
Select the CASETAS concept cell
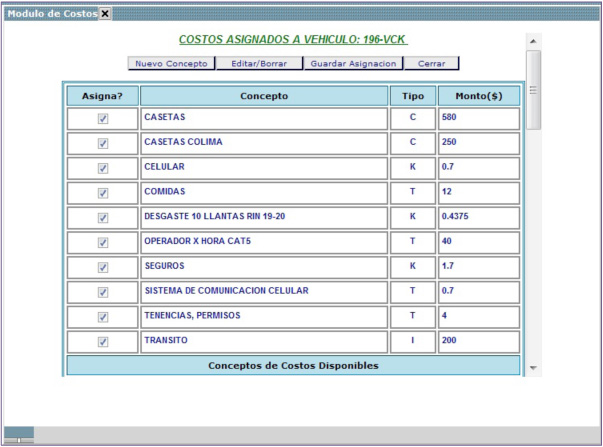click(264, 118)
